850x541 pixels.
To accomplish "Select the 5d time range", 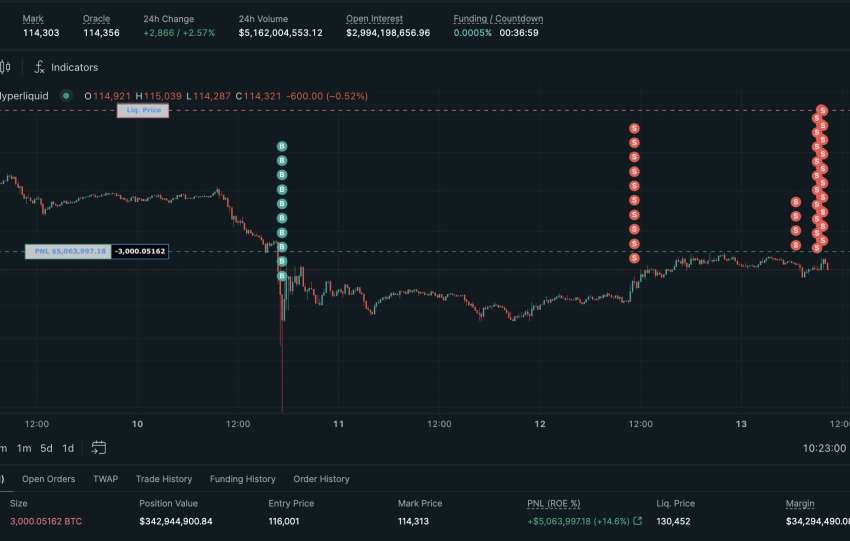I will [x=46, y=448].
